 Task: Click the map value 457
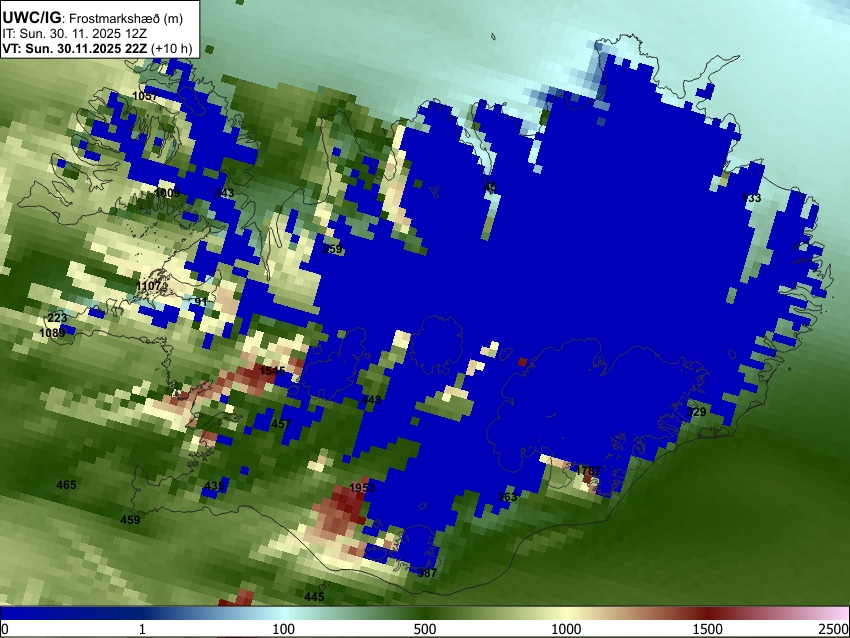(281, 424)
